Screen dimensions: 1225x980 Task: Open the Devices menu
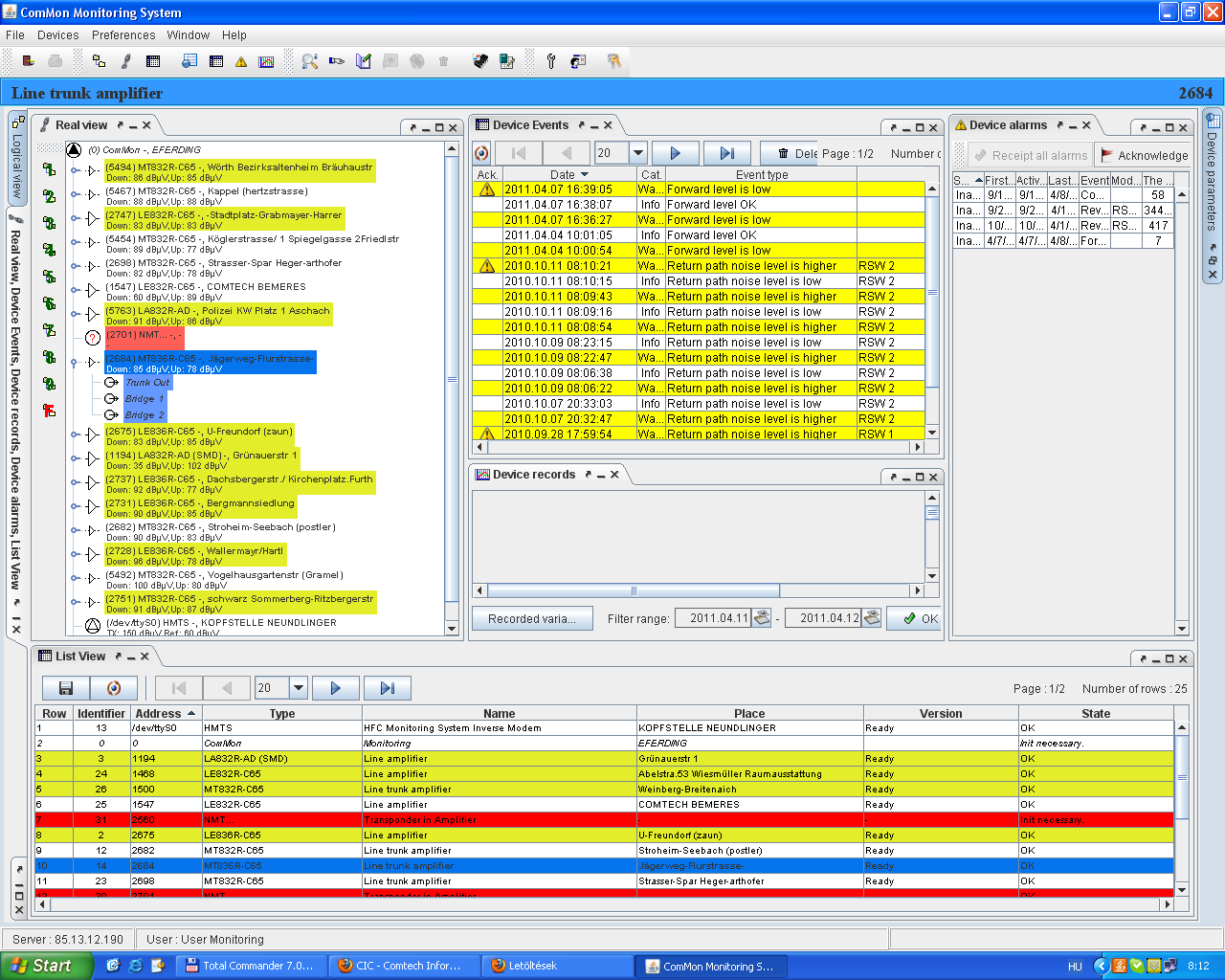click(x=57, y=35)
